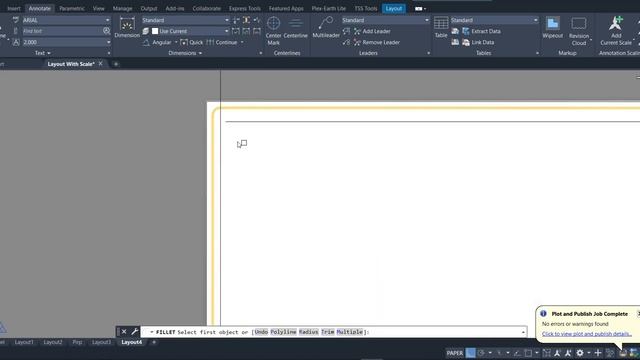Screen dimensions: 640x360
Task: Open the Annotate ribbon tab
Action: click(x=40, y=8)
